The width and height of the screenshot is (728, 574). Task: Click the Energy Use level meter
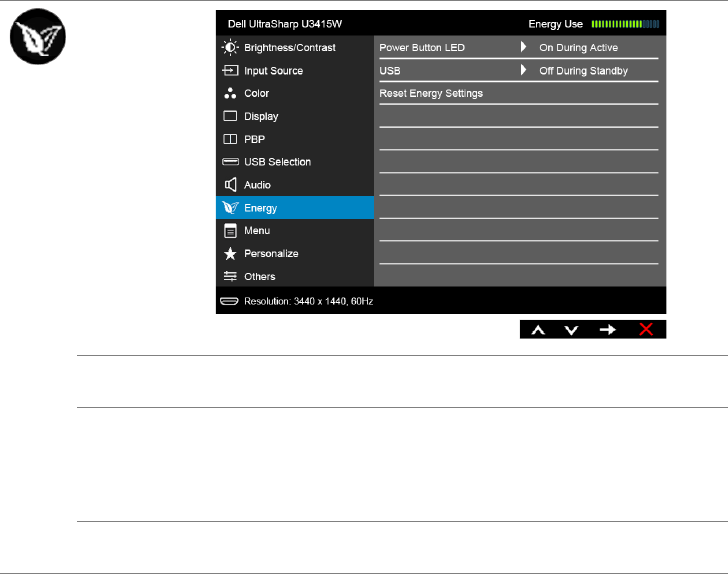[625, 24]
